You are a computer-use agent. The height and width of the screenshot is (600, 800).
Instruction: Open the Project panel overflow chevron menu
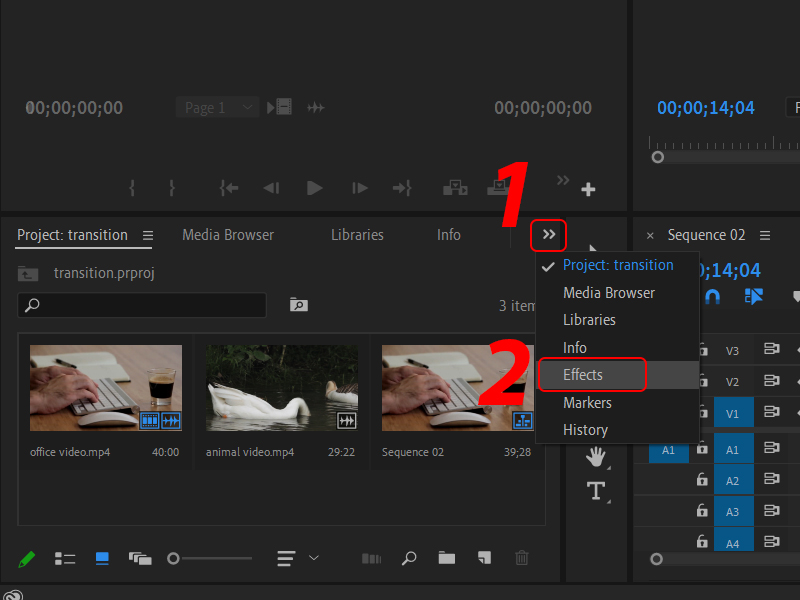pos(548,235)
